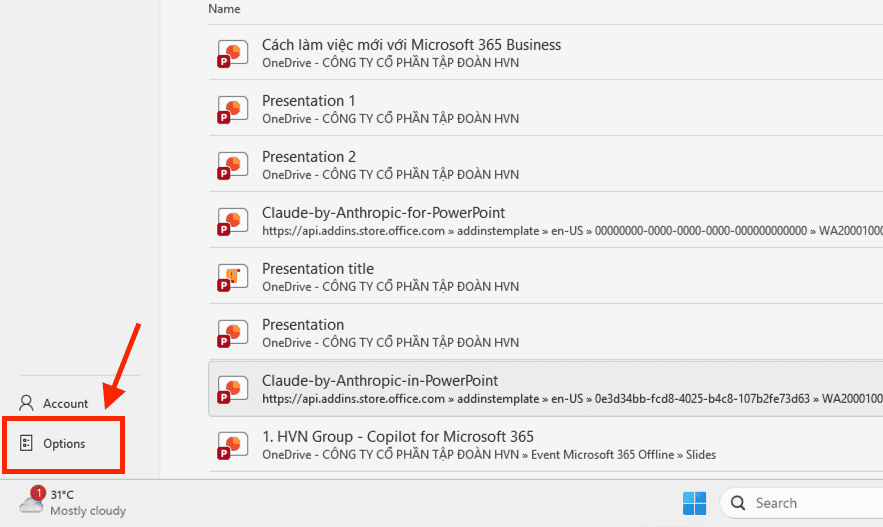The width and height of the screenshot is (883, 527).
Task: Click the OneDrive path under Presentation title
Action: (390, 287)
